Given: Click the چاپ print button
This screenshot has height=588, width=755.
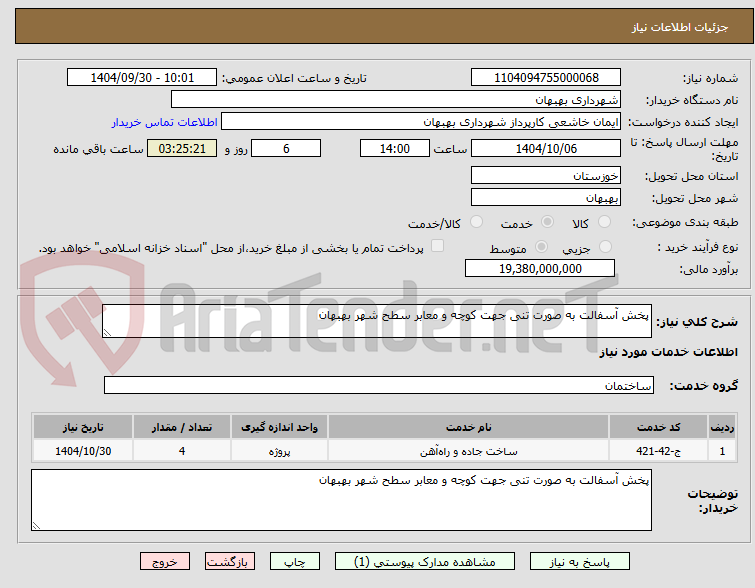Looking at the screenshot, I should coord(295,562).
